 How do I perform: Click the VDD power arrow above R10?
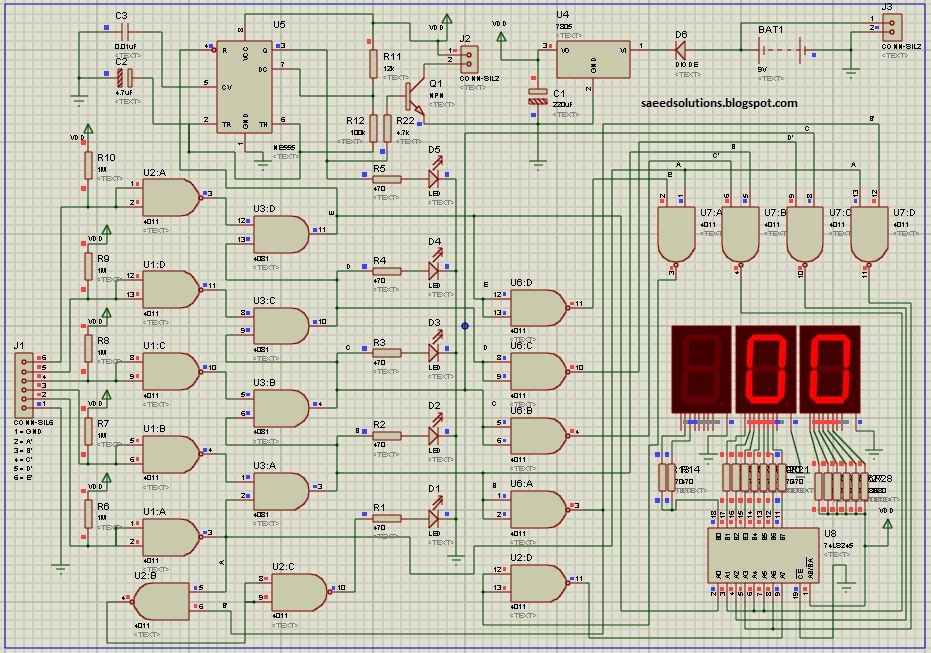(x=87, y=130)
